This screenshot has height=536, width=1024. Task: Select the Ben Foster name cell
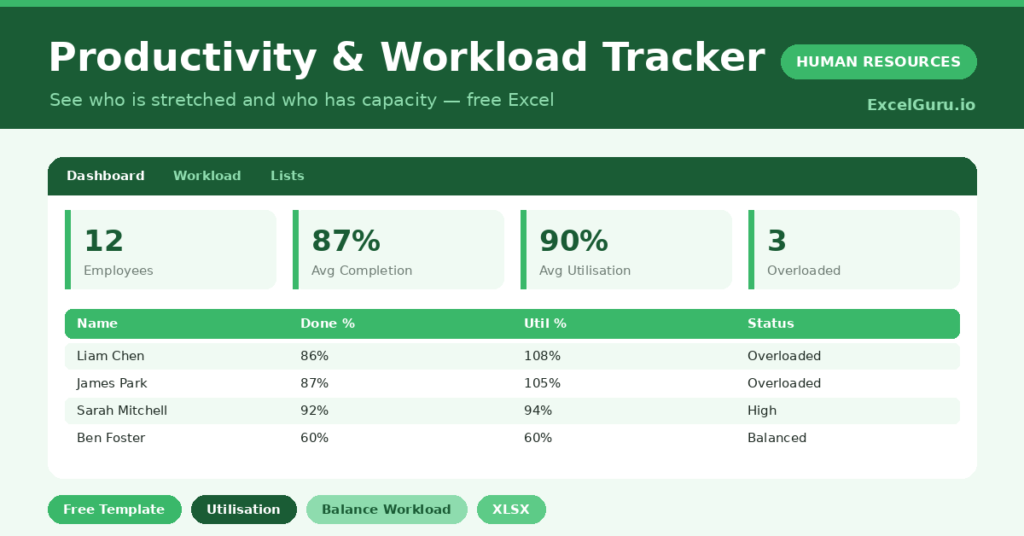(x=111, y=438)
